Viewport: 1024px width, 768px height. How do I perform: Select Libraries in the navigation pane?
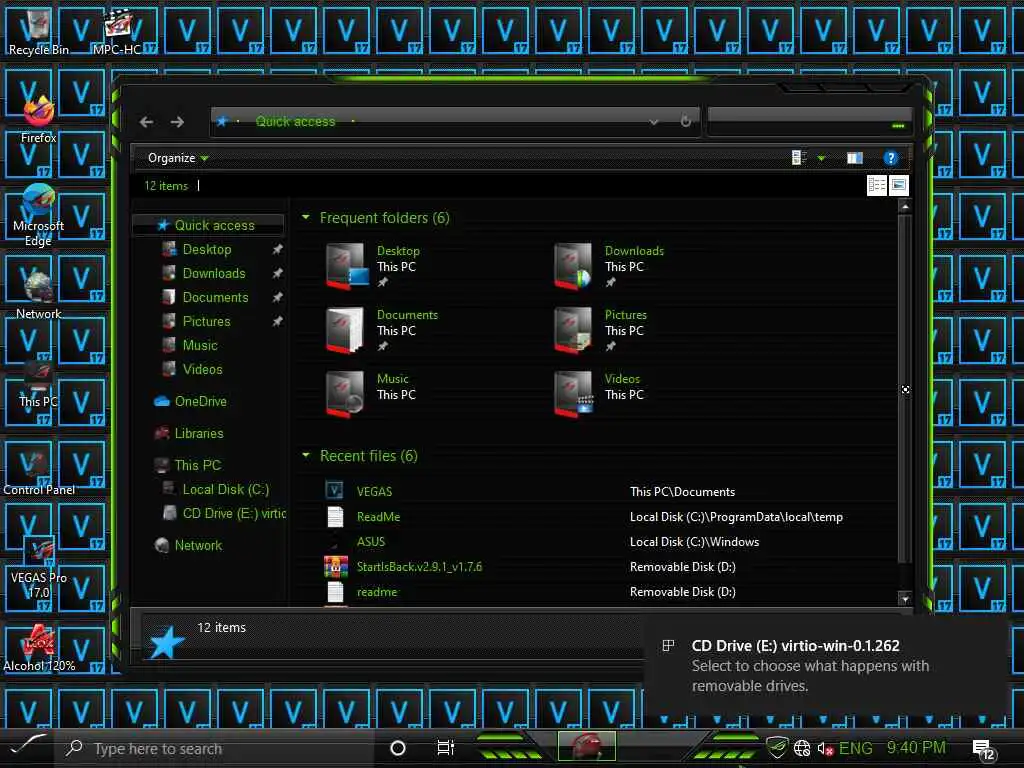tap(199, 434)
